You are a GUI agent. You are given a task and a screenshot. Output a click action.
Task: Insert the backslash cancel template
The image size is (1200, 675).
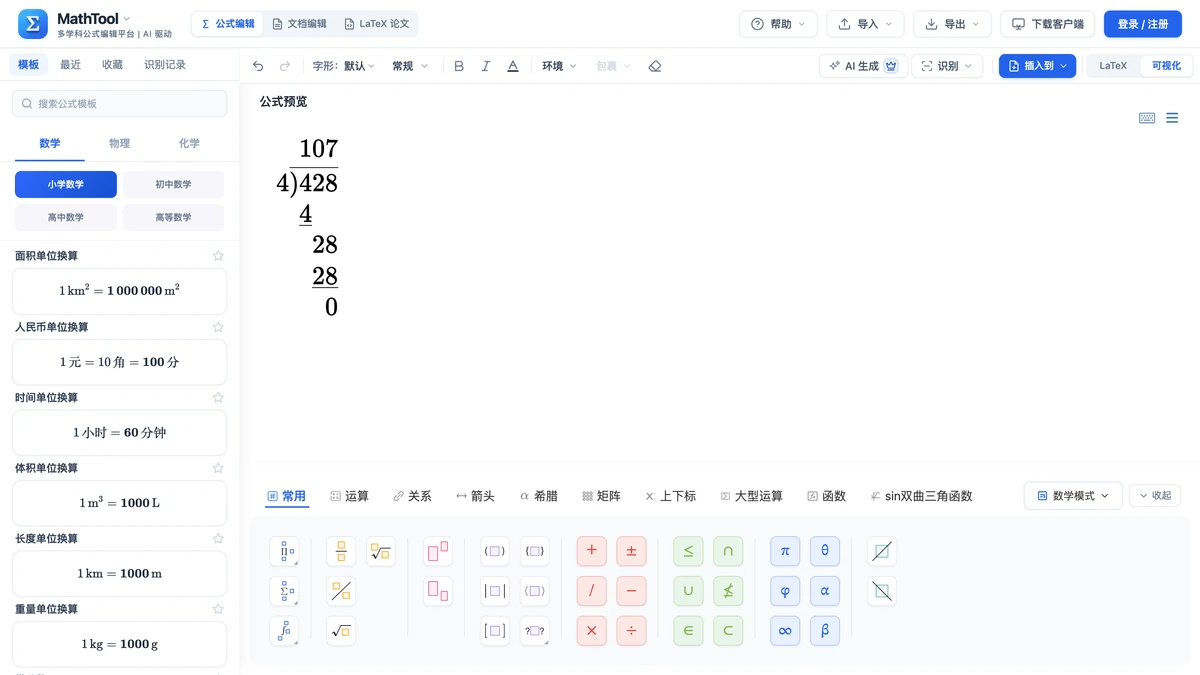tap(882, 591)
